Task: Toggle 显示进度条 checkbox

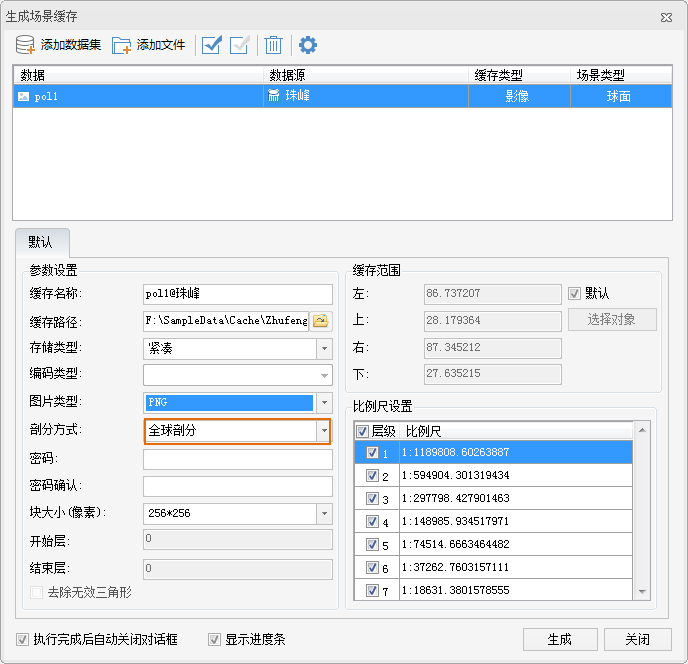Action: tap(214, 639)
